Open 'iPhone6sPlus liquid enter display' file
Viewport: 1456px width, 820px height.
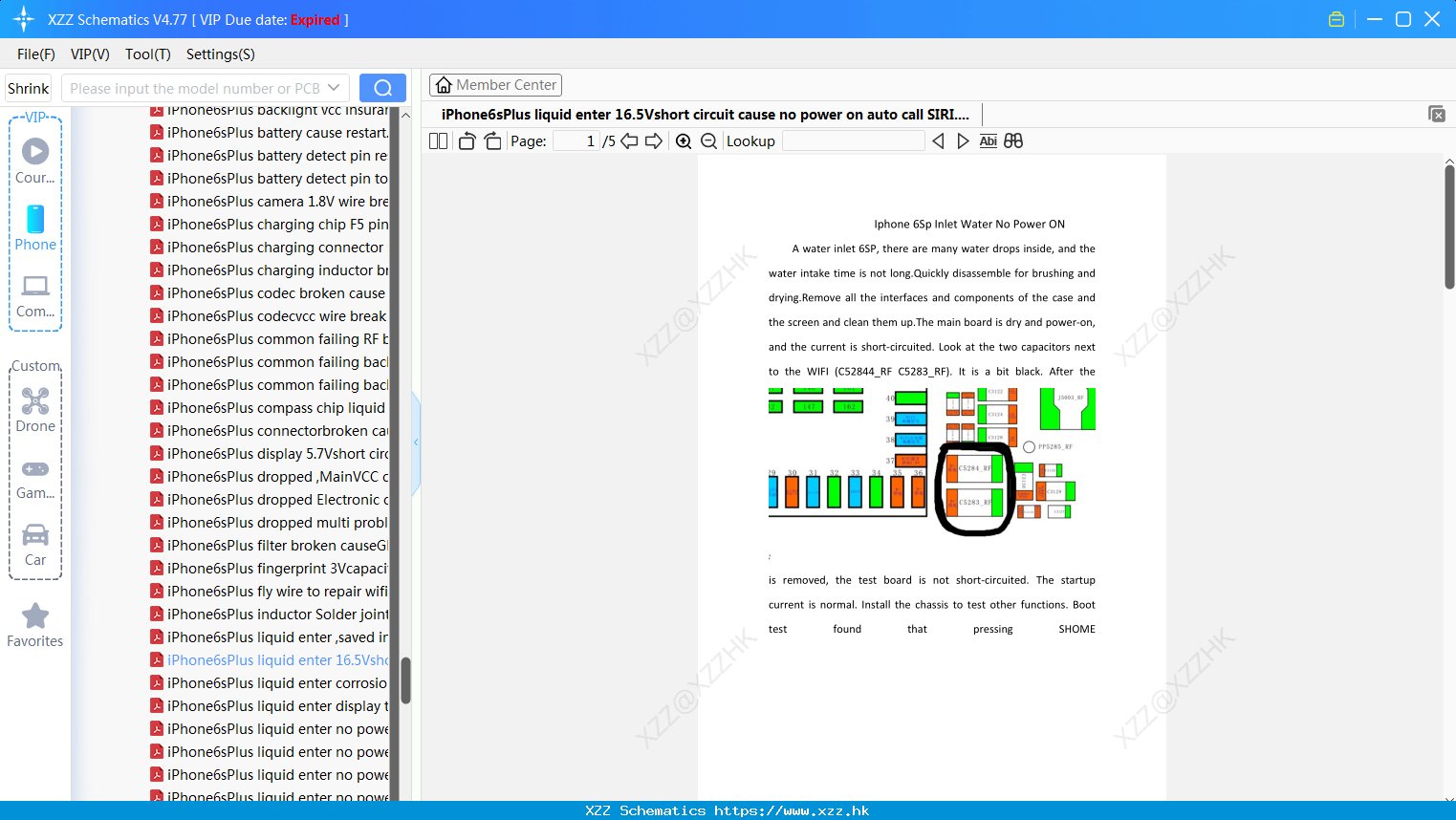270,706
